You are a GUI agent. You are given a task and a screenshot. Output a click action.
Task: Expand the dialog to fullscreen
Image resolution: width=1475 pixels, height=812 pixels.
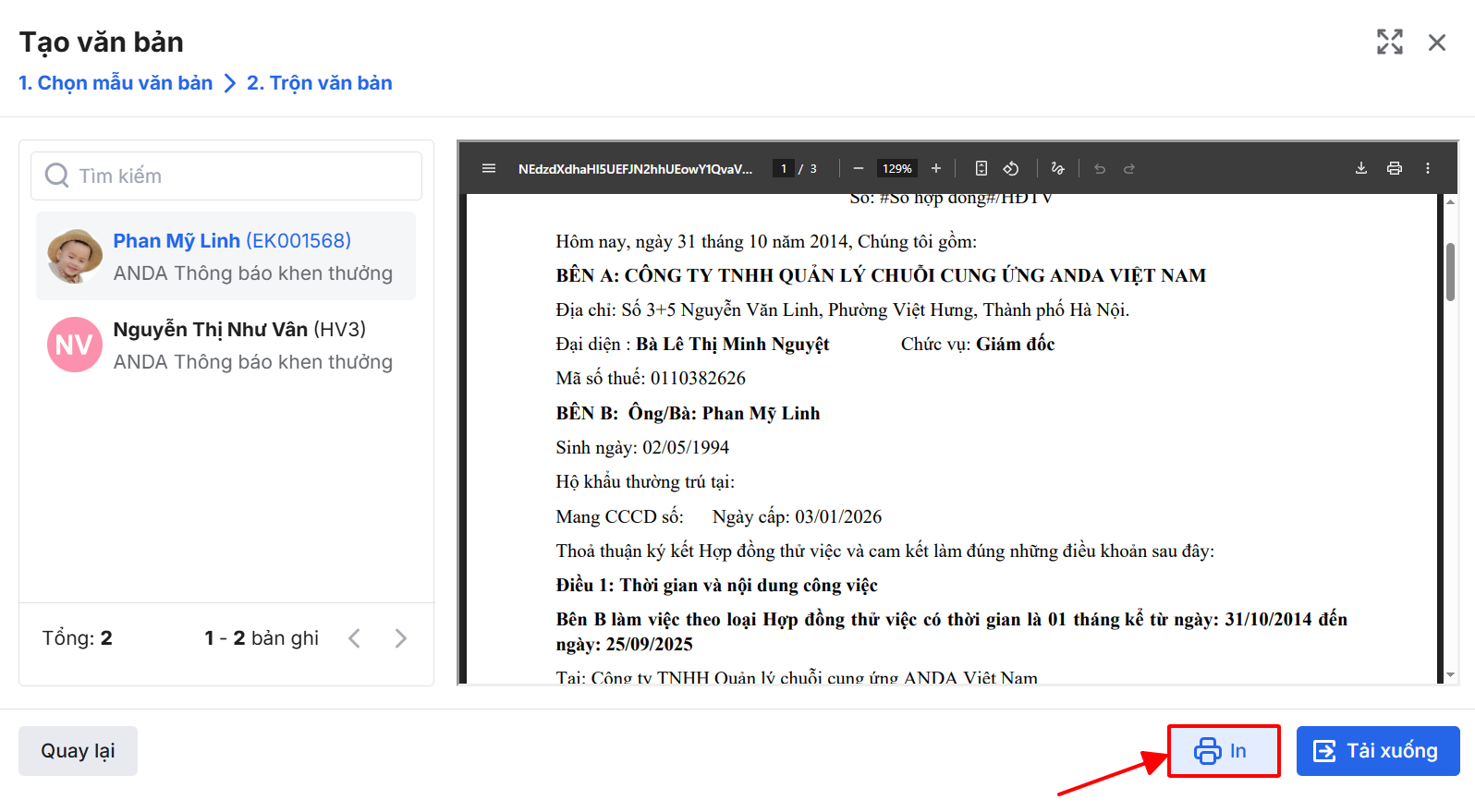[x=1389, y=42]
